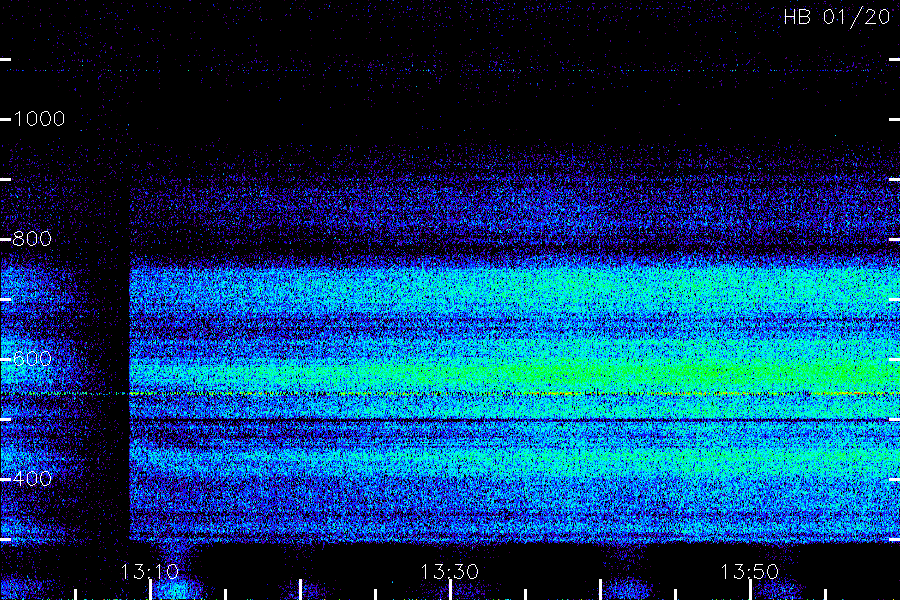Screen dimensions: 900x600
Task: Click the 13:50 time axis label
Action: (x=750, y=572)
